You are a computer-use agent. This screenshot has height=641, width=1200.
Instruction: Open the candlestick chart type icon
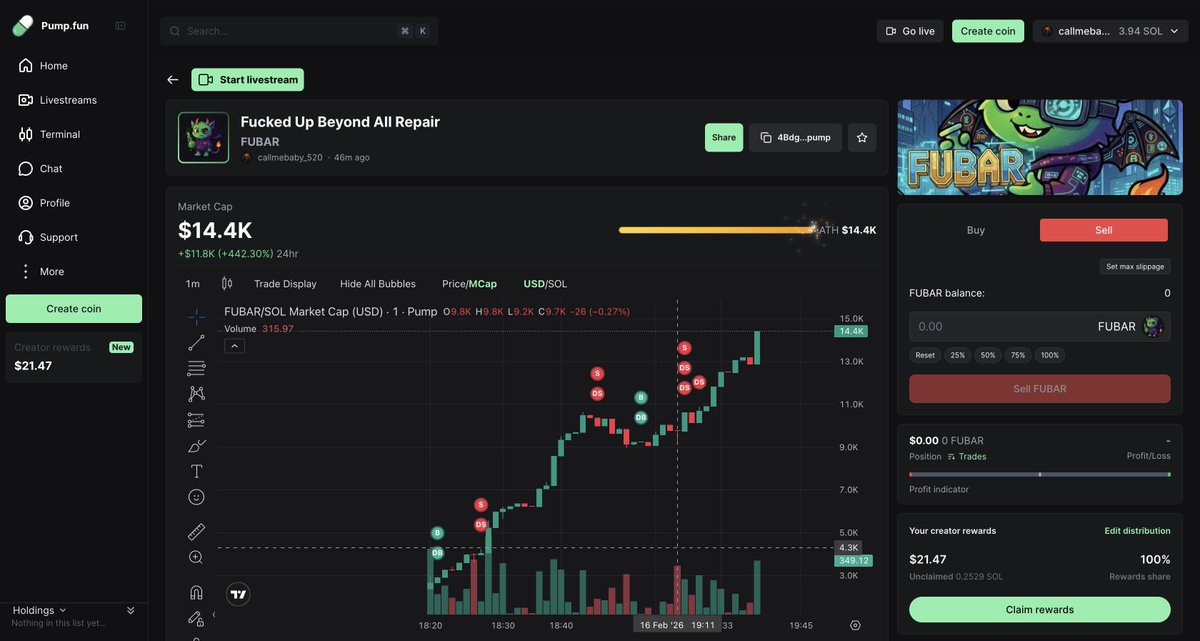227,284
